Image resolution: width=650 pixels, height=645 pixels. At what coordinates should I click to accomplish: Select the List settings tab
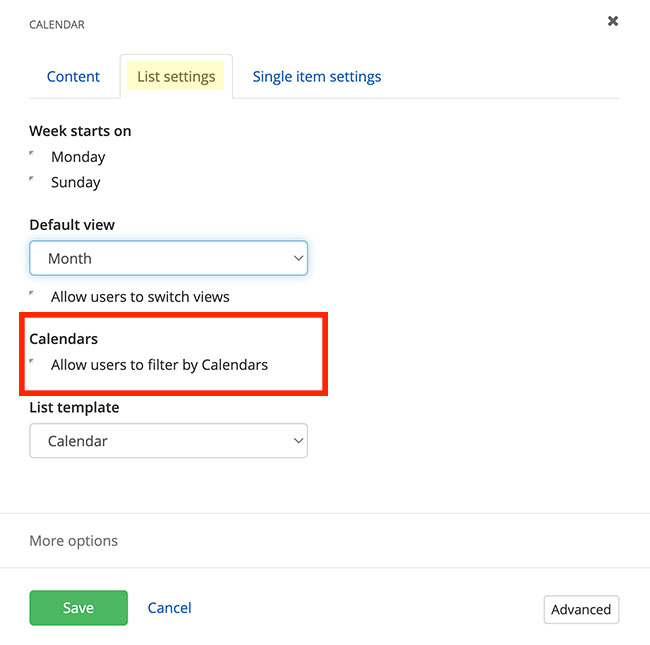tap(176, 76)
